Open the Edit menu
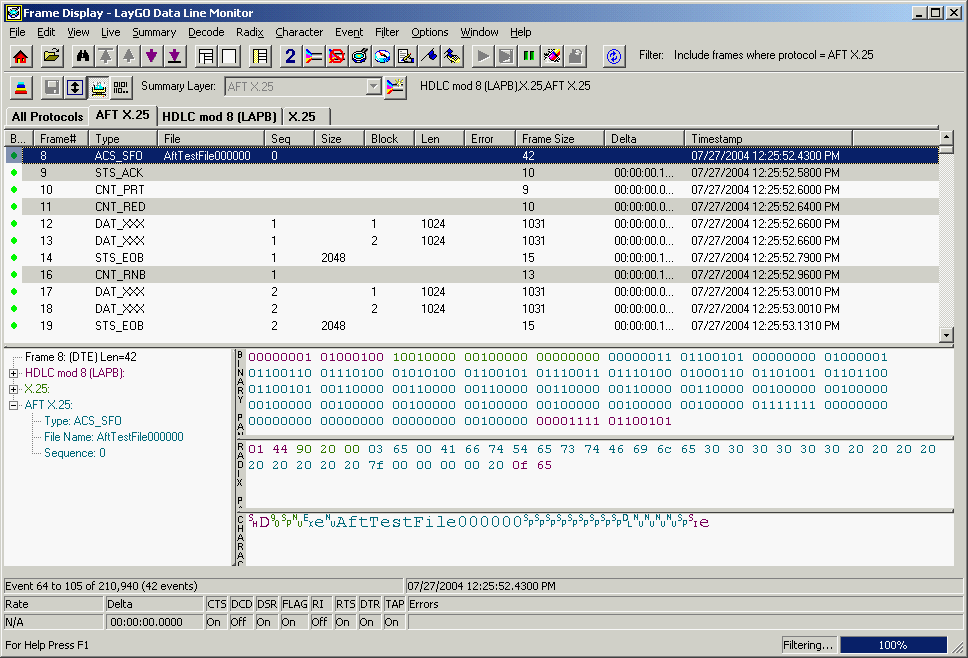 (x=46, y=32)
